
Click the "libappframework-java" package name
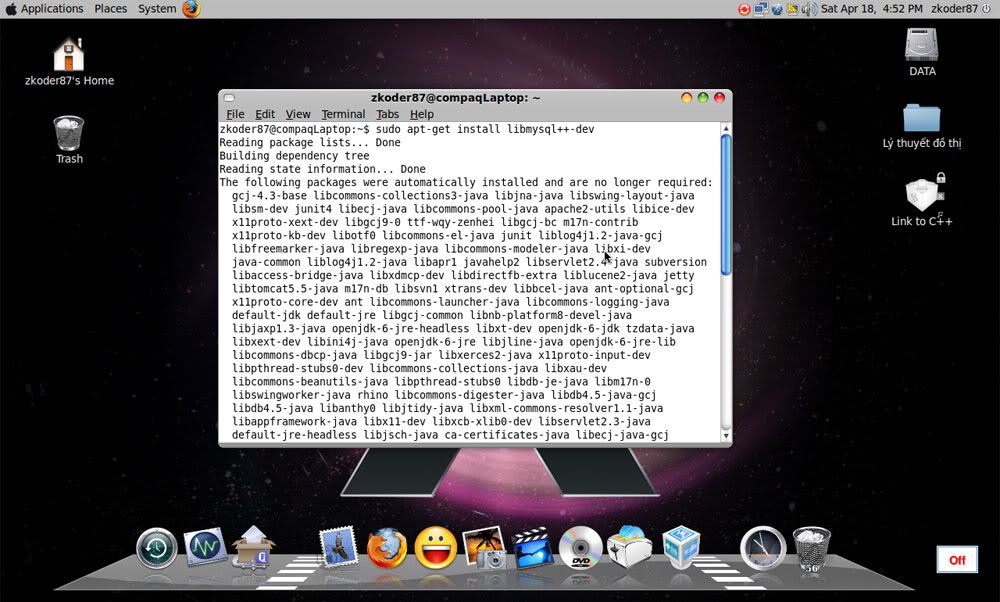coord(294,422)
